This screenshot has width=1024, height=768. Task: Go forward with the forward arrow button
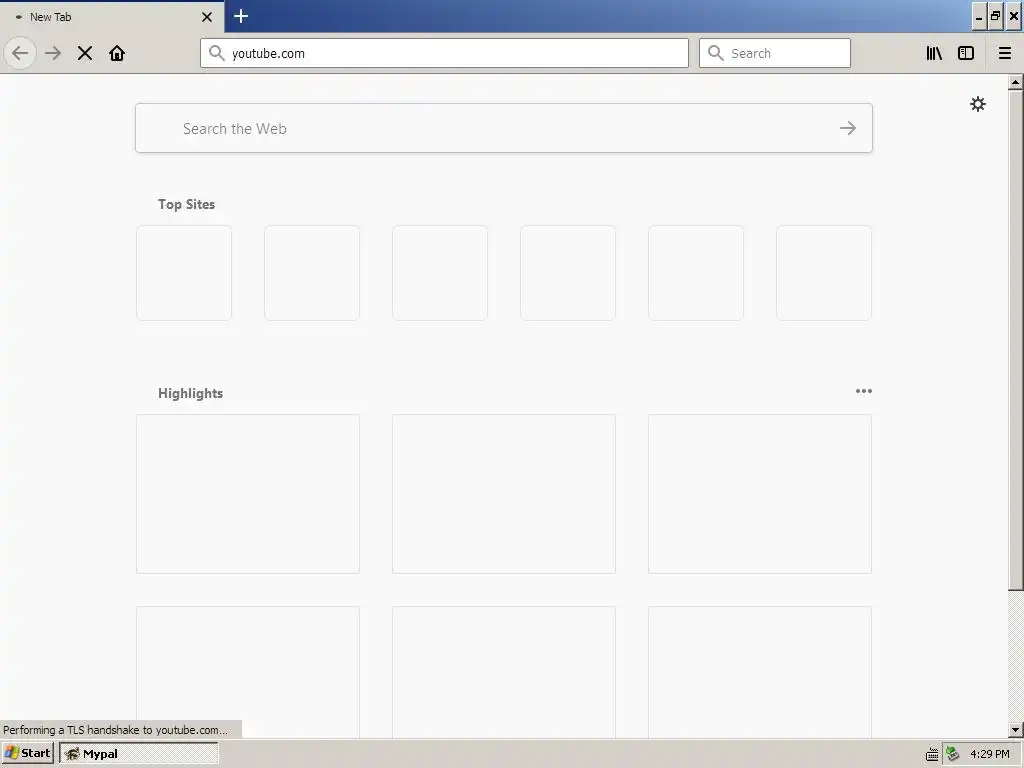[x=53, y=53]
